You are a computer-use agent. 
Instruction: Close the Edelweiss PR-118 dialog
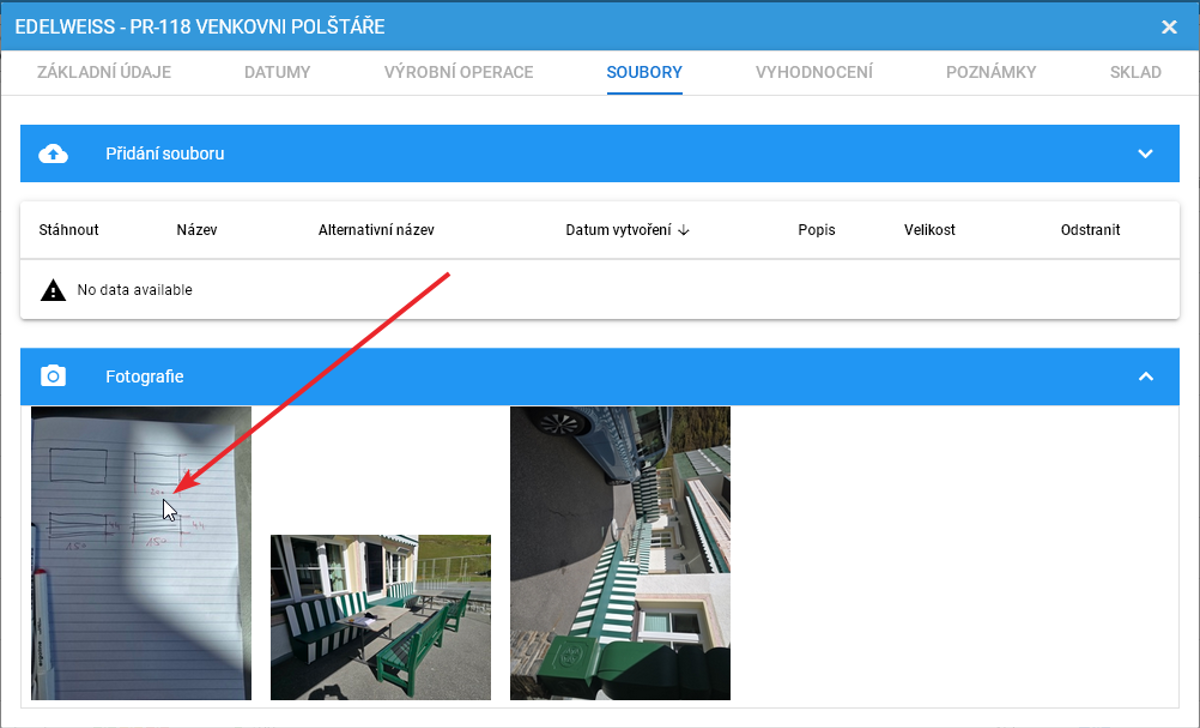click(1169, 27)
